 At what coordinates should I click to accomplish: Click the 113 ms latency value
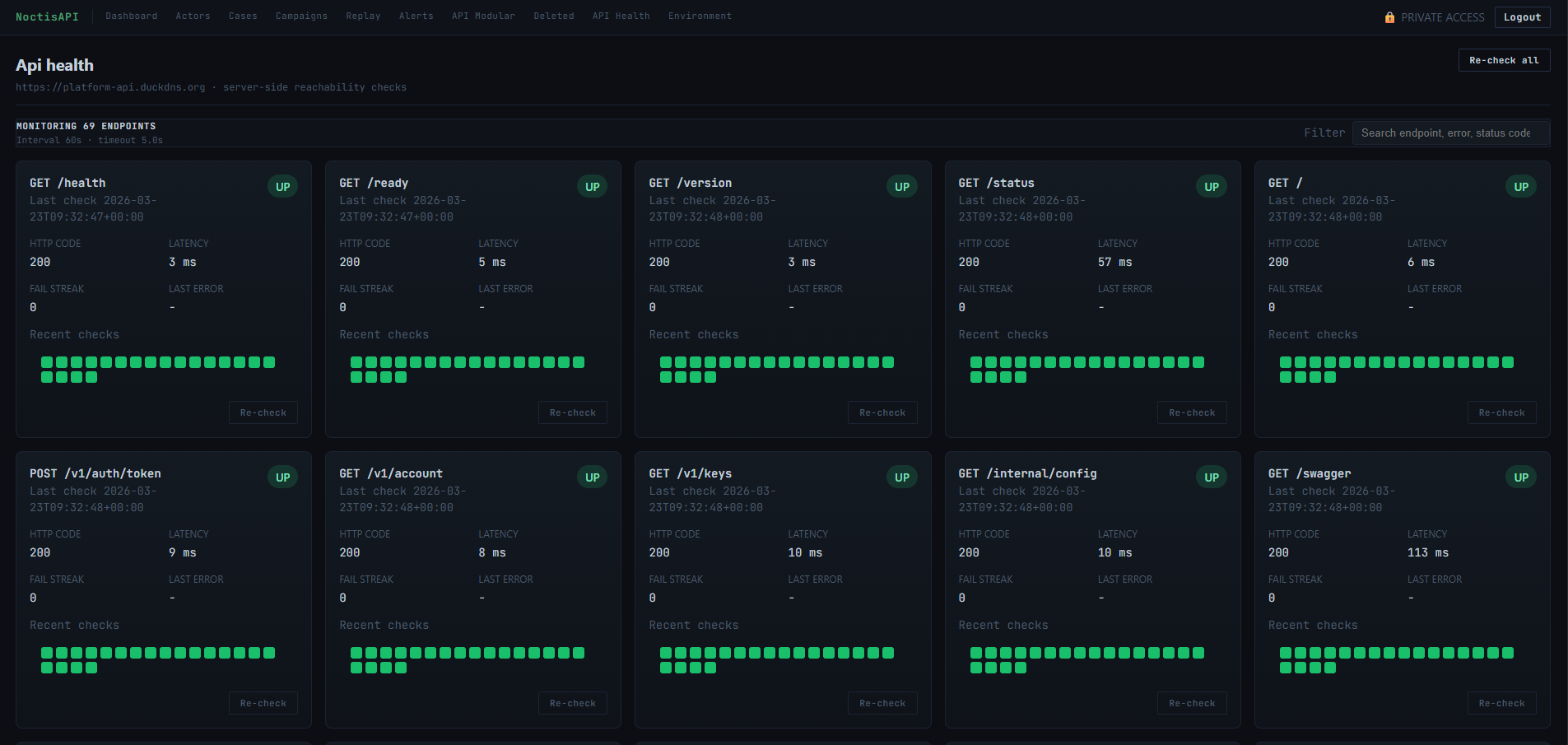(x=1427, y=552)
